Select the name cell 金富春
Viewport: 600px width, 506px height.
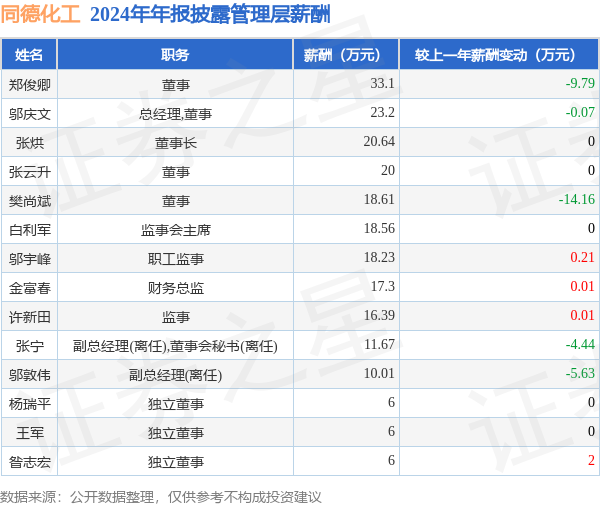29,288
